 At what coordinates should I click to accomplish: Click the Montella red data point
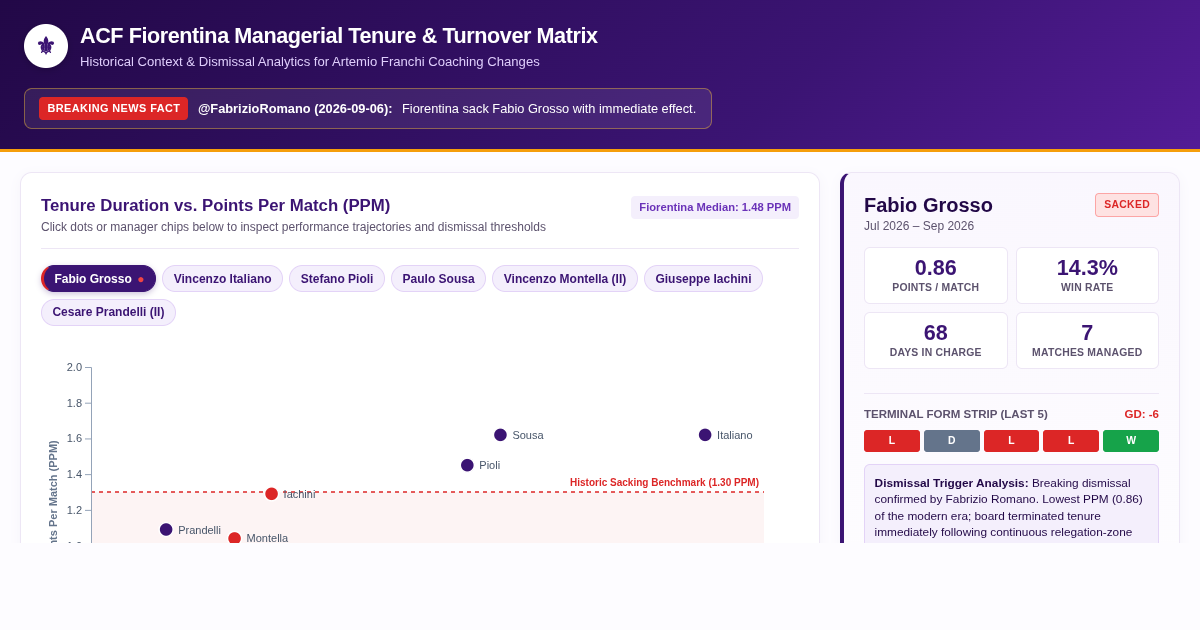click(x=234, y=538)
